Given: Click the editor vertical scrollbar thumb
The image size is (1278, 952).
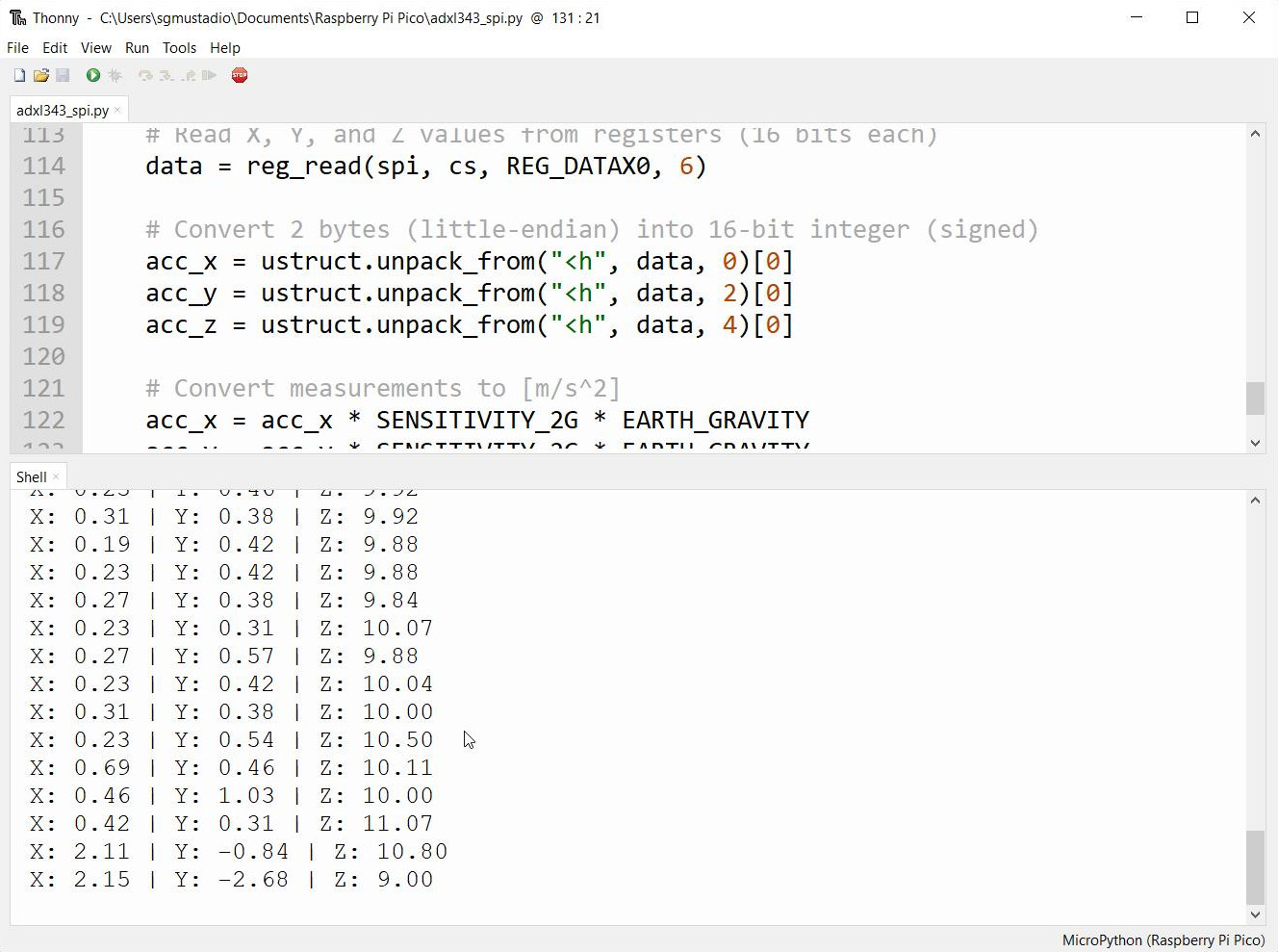Looking at the screenshot, I should 1255,399.
